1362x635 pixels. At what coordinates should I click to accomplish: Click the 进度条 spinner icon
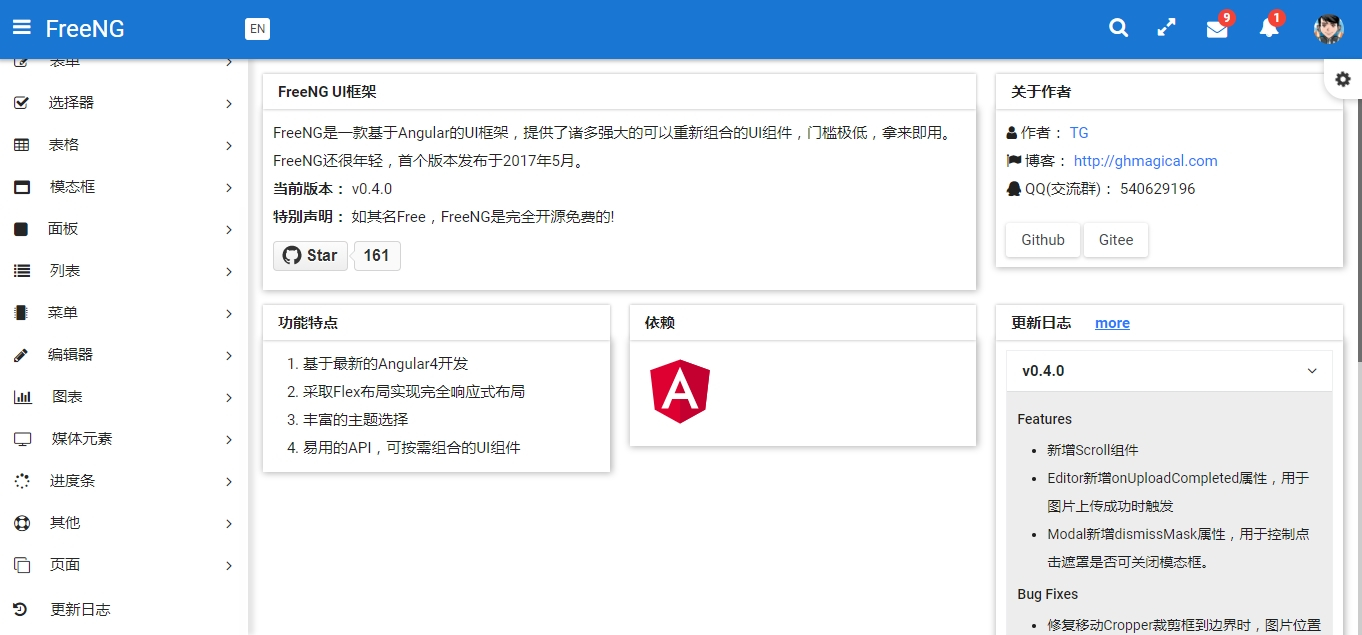point(21,481)
